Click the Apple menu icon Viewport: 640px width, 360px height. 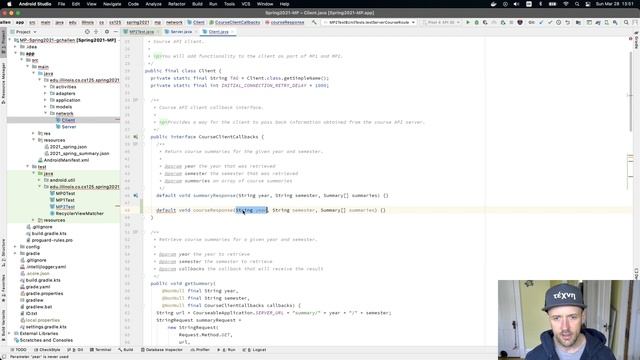point(9,4)
